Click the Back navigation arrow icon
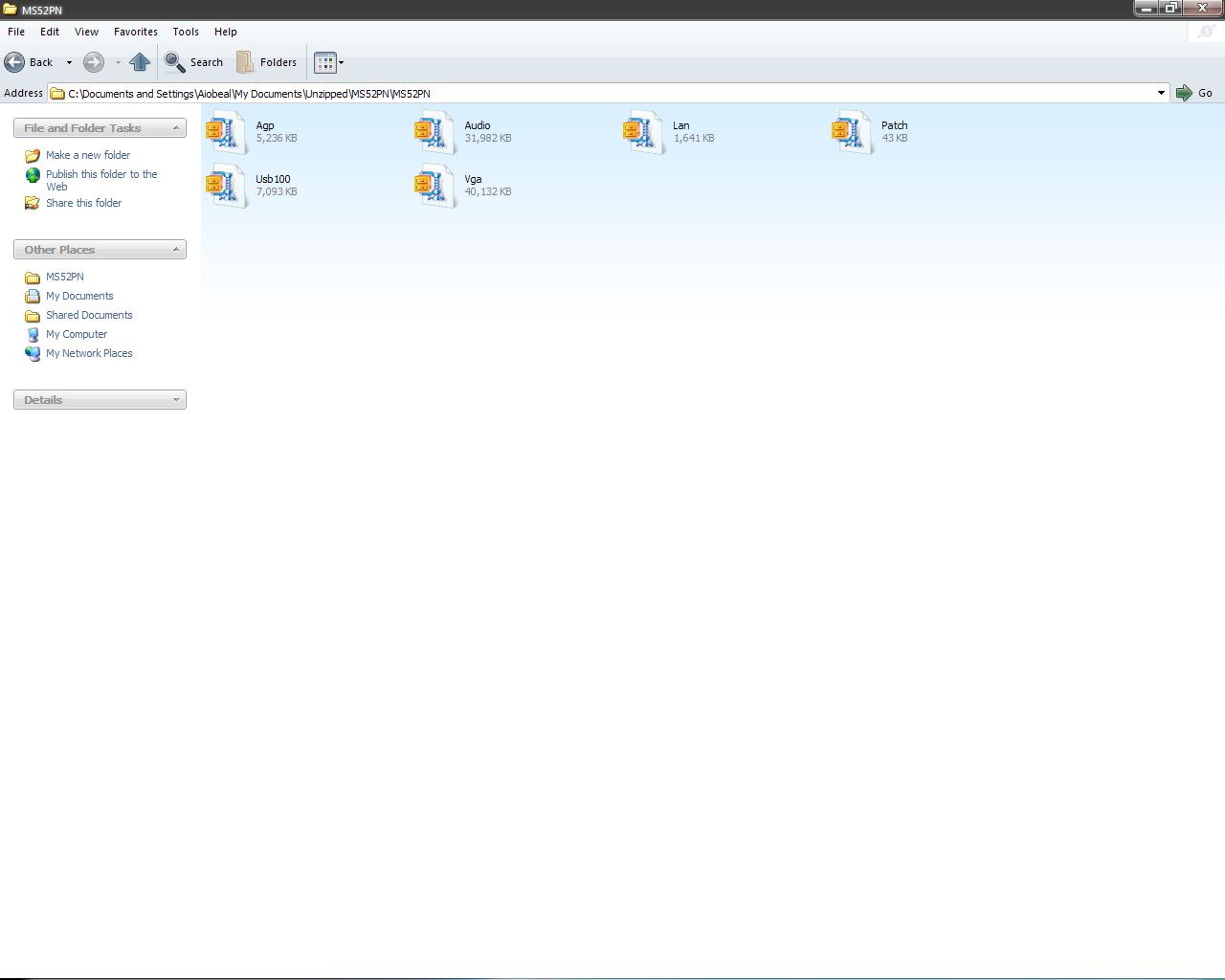This screenshot has height=980, width=1225. click(x=14, y=62)
